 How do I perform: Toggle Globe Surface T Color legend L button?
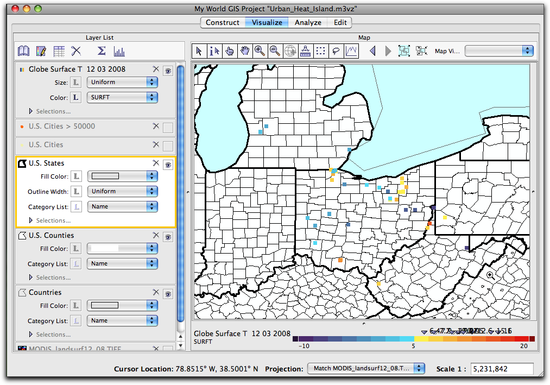tap(75, 97)
